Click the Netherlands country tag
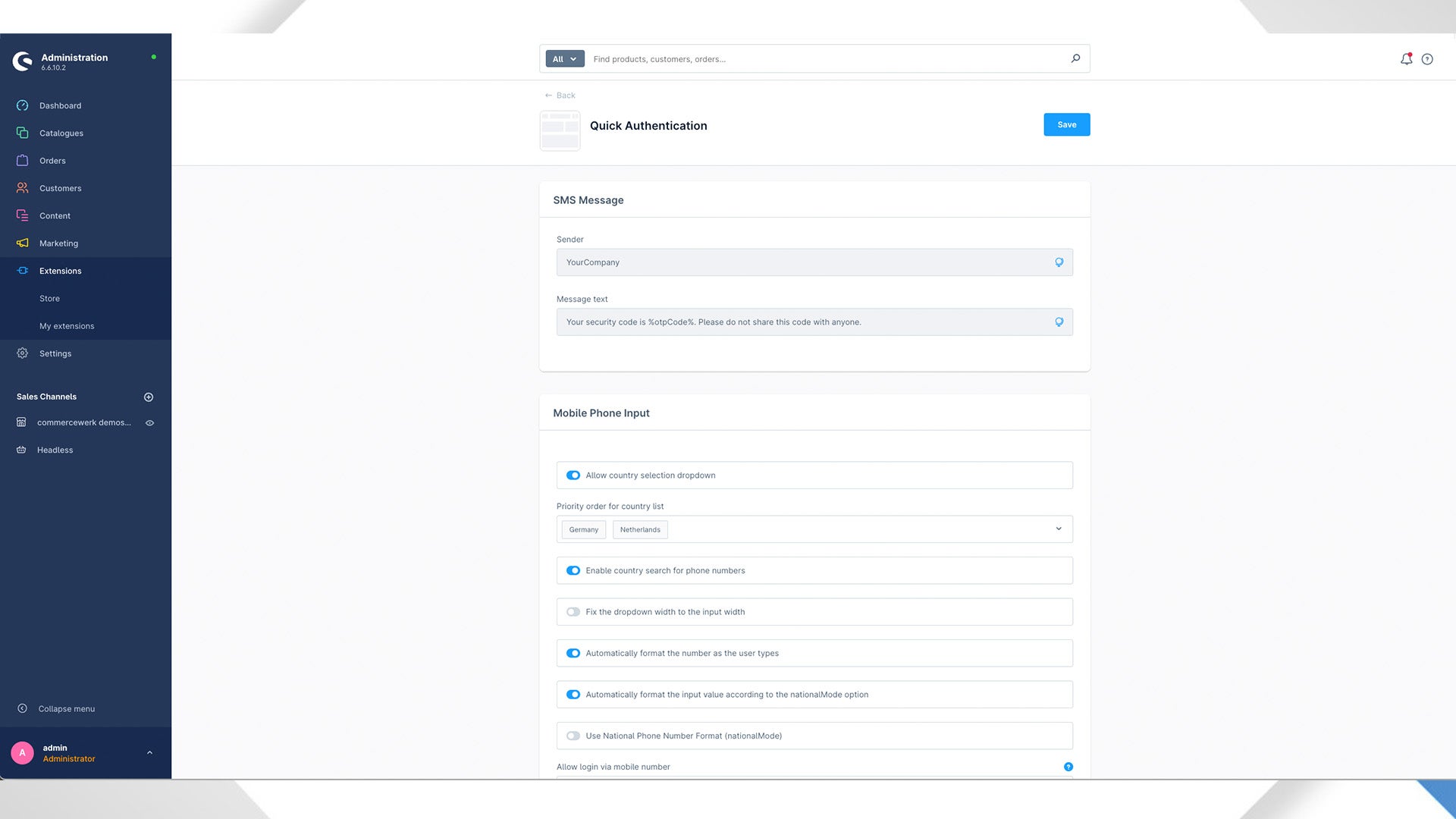 coord(640,529)
